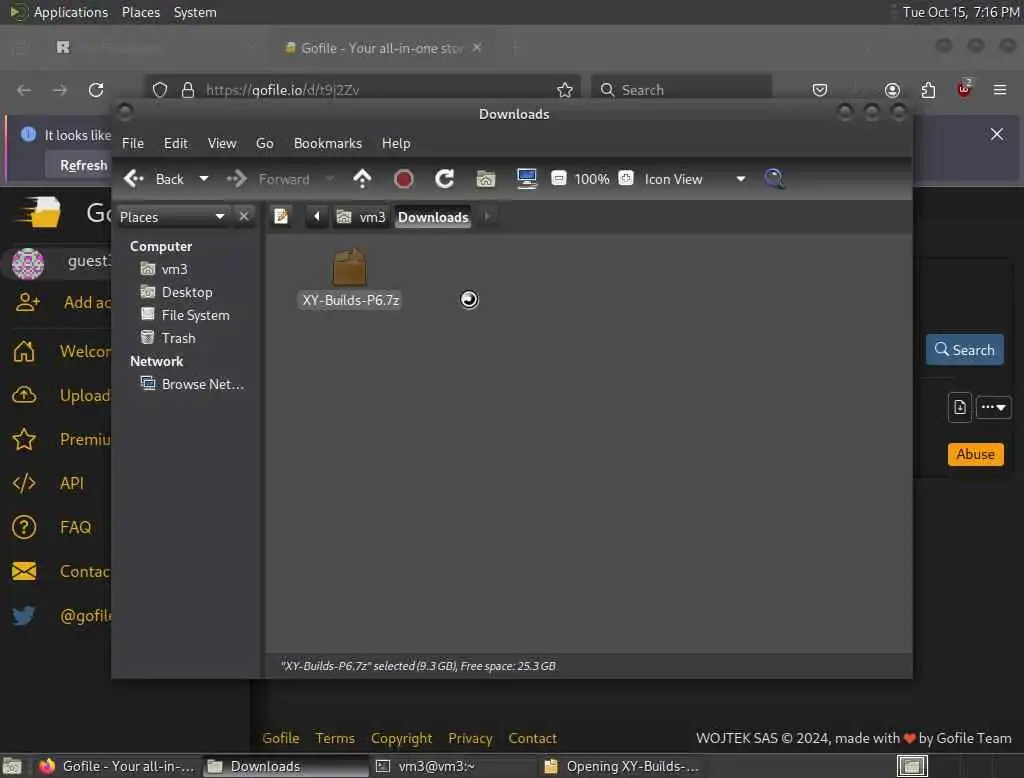Close the Places side pane
1024x778 pixels.
point(244,216)
